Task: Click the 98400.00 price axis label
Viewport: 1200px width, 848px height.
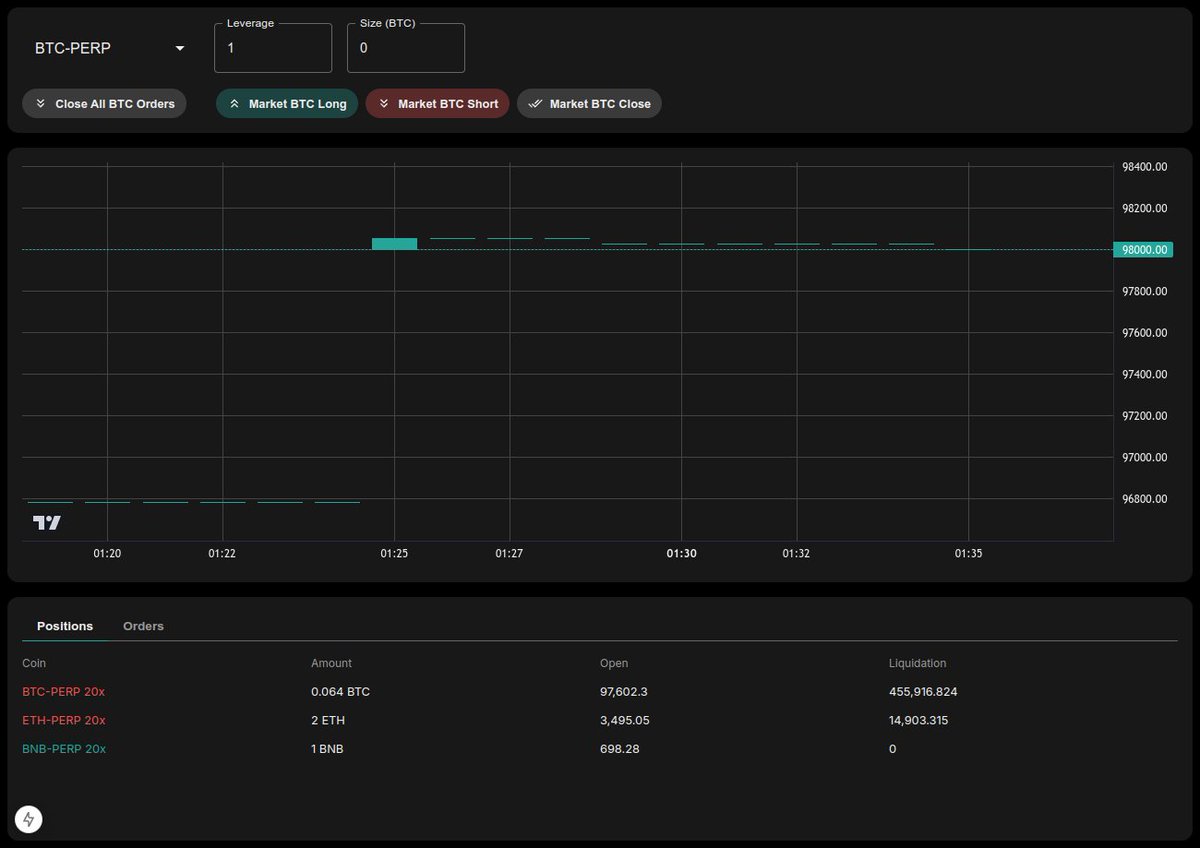Action: (1144, 167)
